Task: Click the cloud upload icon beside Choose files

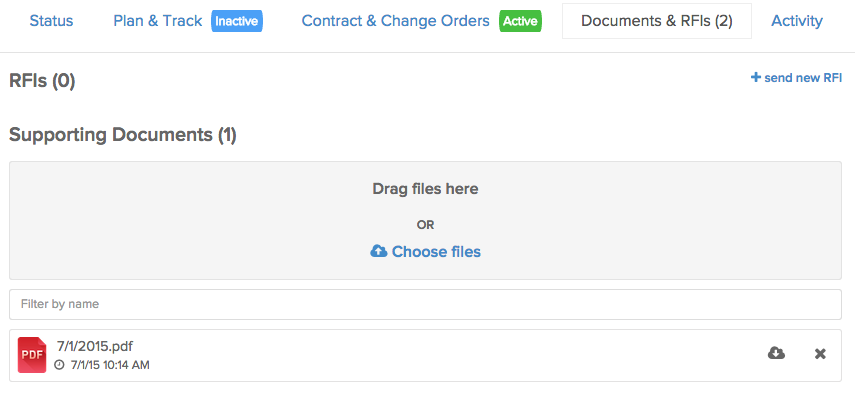Action: [378, 251]
